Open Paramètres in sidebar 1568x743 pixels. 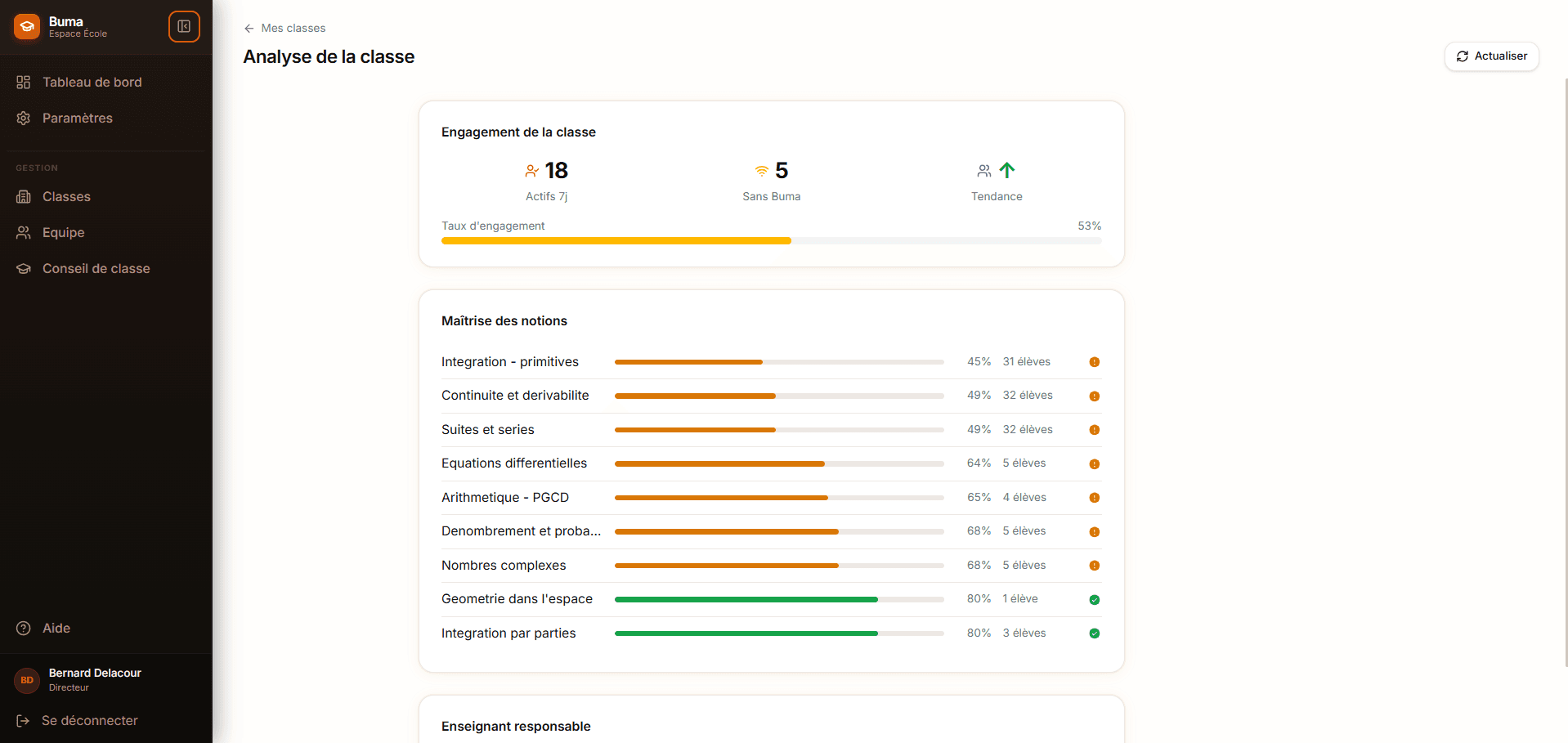(x=106, y=119)
